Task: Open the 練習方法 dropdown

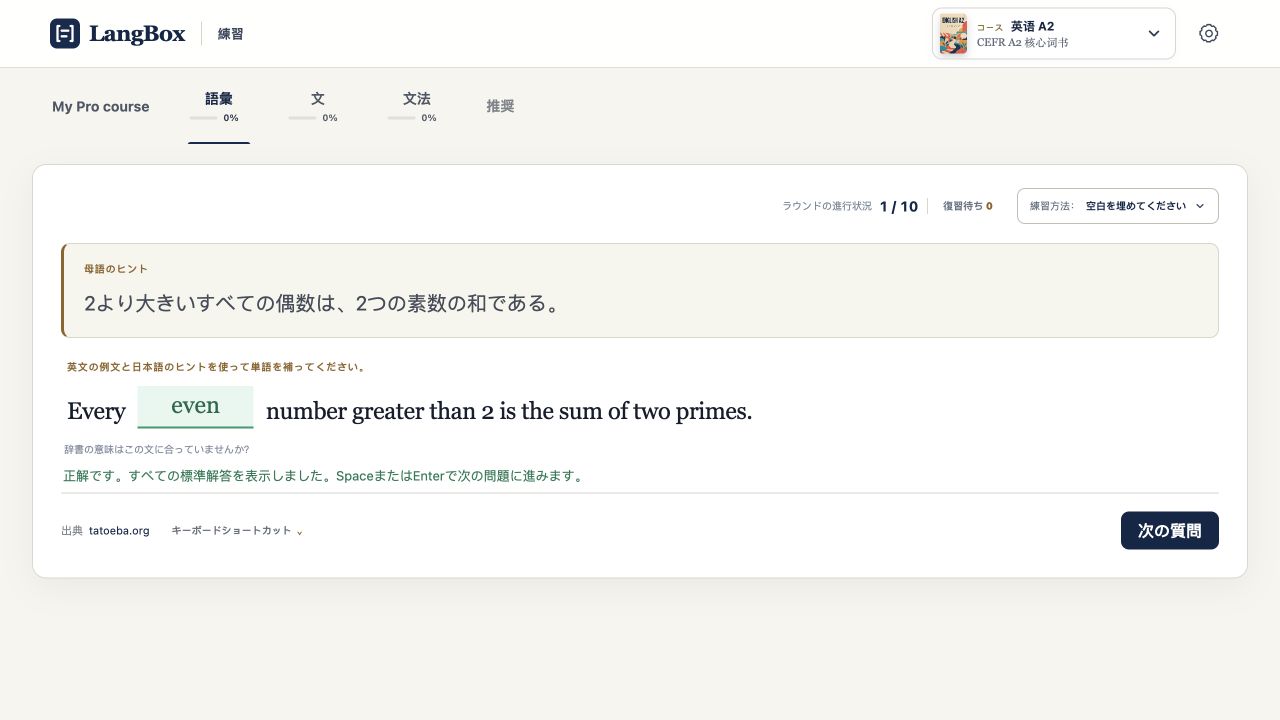Action: (x=1117, y=206)
